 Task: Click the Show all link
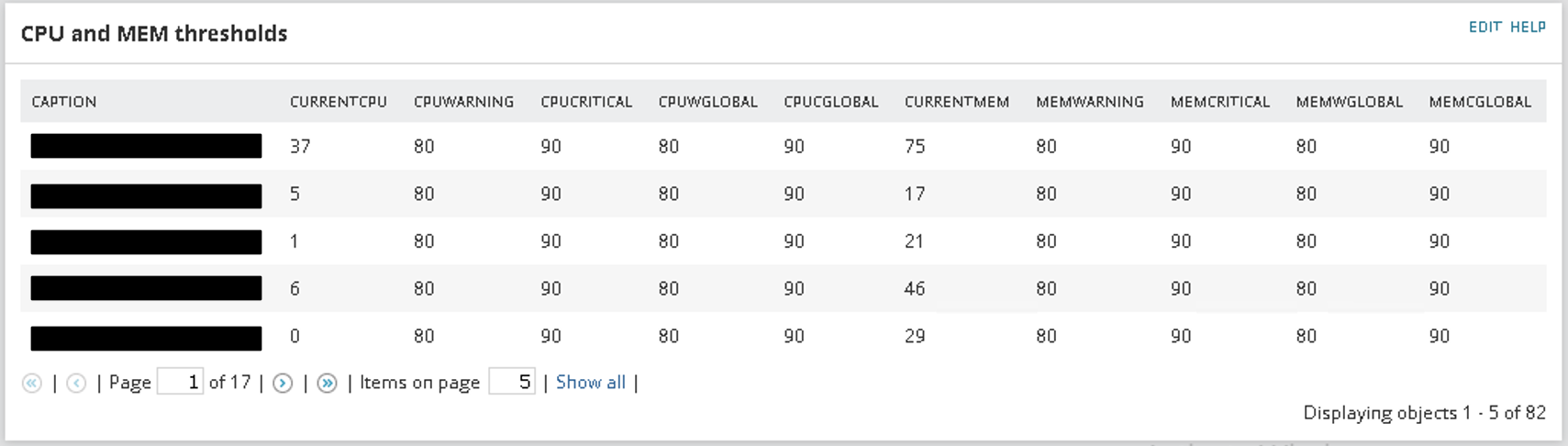point(591,382)
